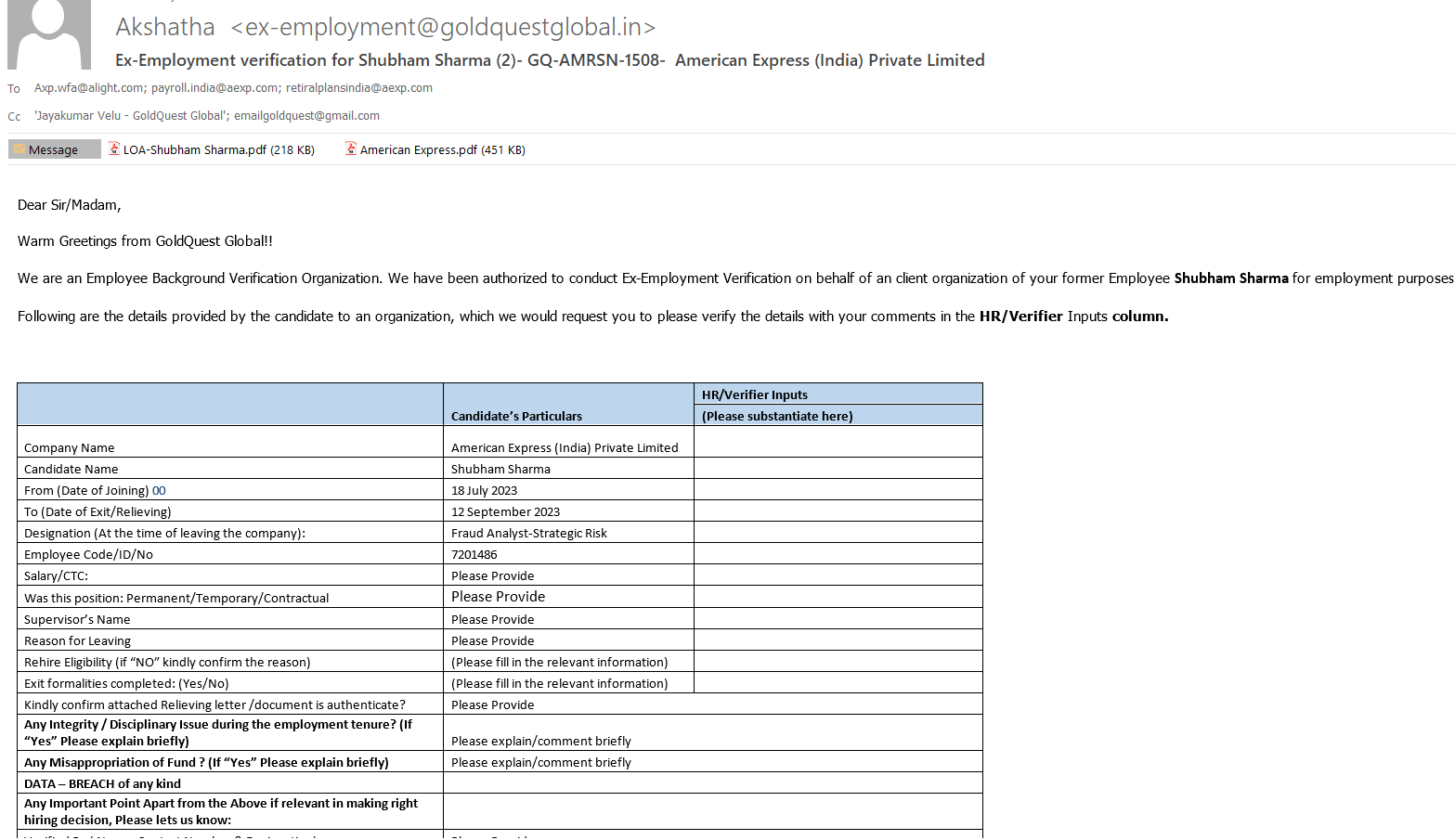This screenshot has height=840, width=1455.
Task: Open the Message tab
Action: tap(54, 149)
